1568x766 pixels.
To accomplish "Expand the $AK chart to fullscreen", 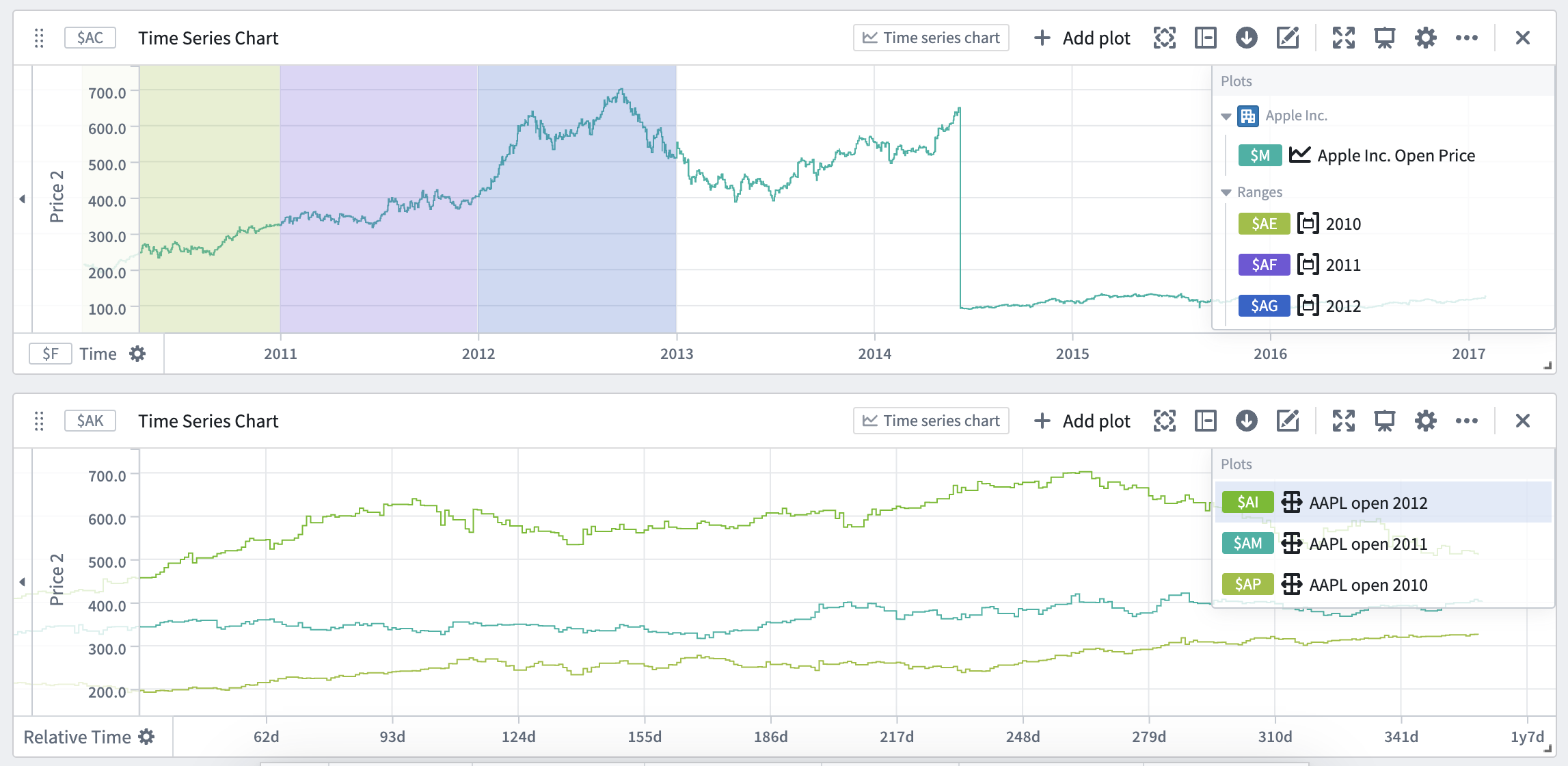I will pyautogui.click(x=1344, y=421).
